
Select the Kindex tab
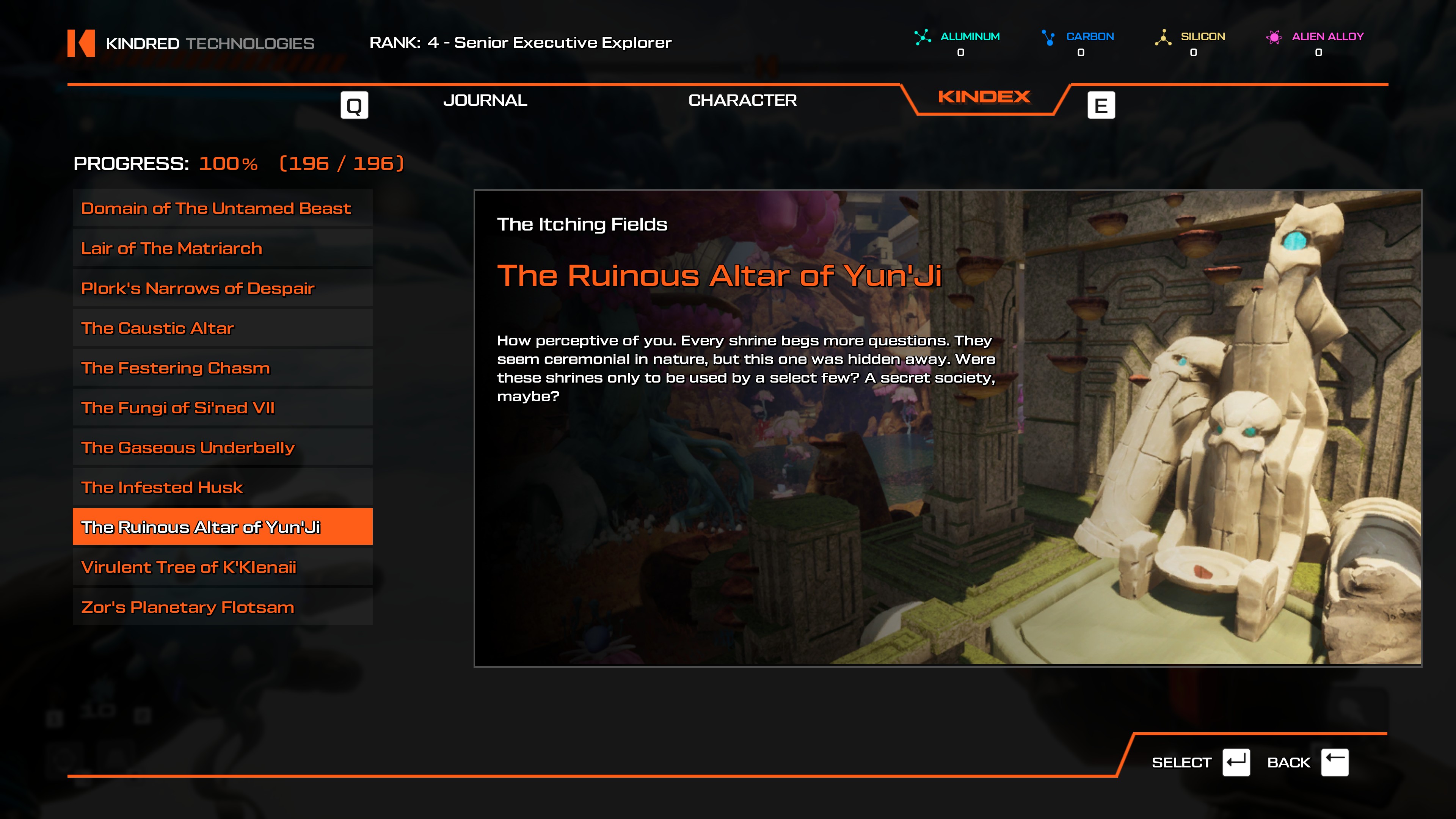(984, 97)
